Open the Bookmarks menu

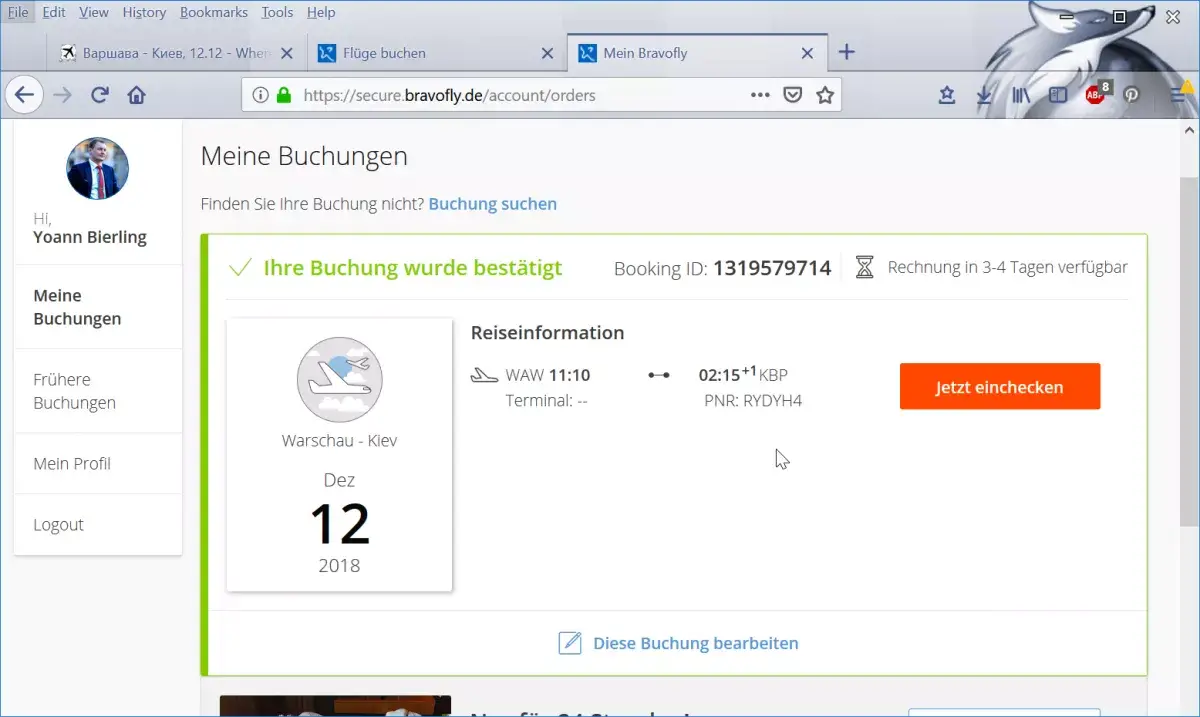(214, 12)
